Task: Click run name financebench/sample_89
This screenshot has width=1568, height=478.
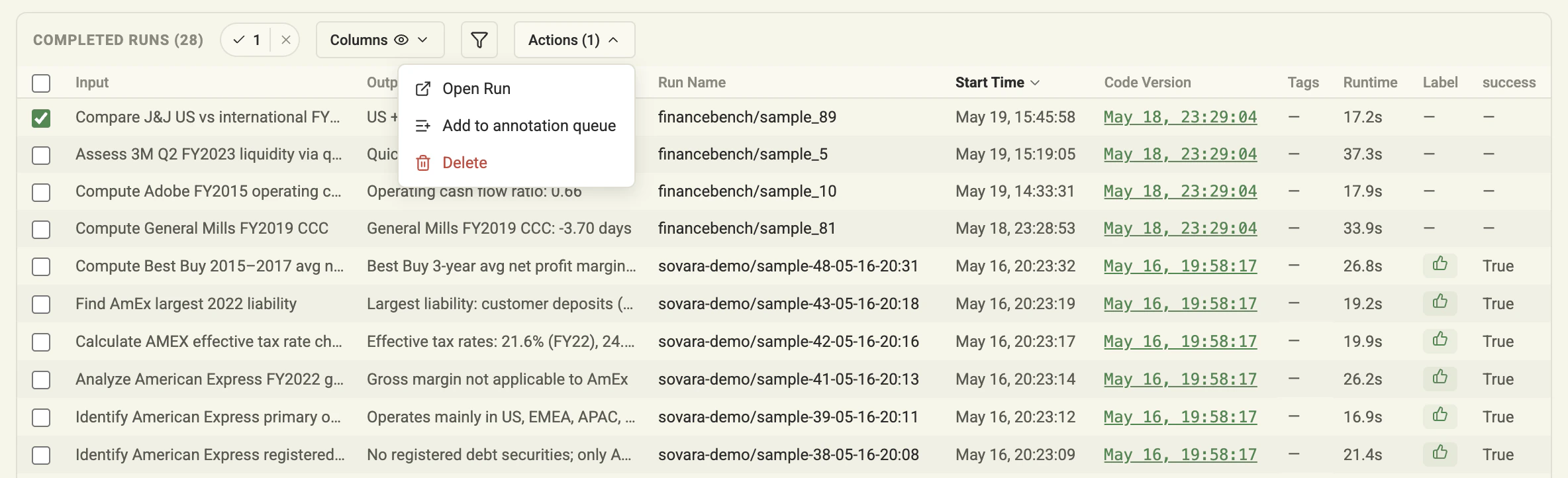Action: 747,117
